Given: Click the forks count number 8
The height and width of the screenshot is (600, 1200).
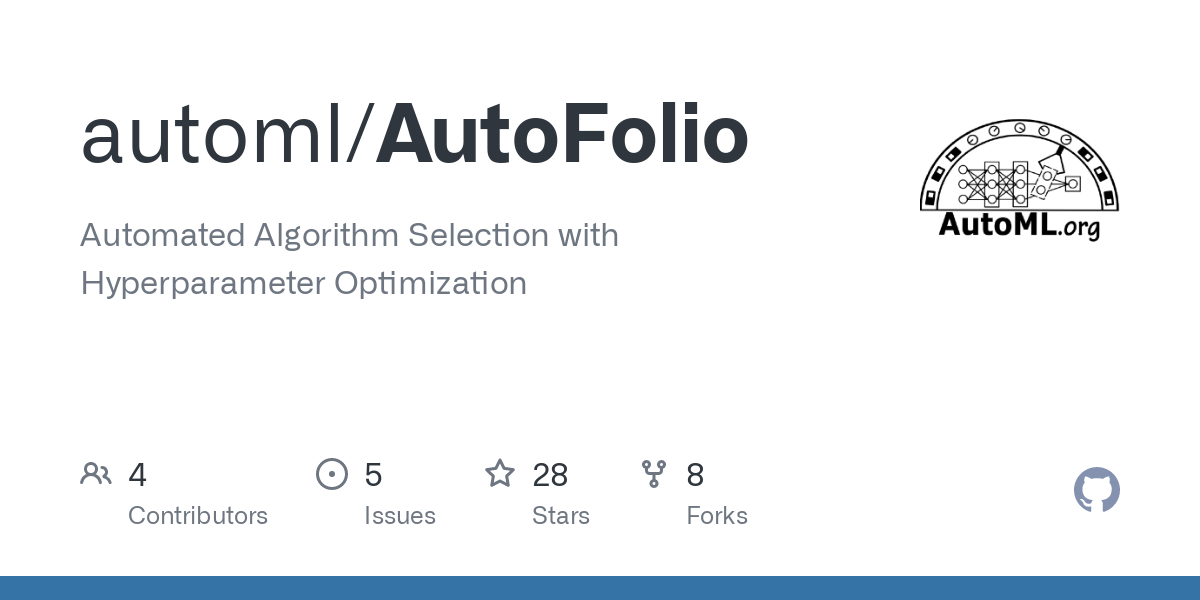Looking at the screenshot, I should point(695,475).
